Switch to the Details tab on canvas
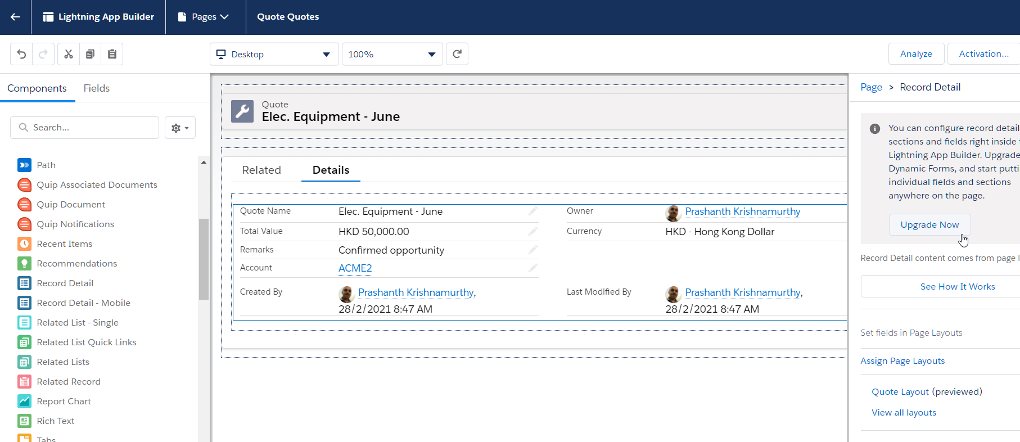The height and width of the screenshot is (442, 1020). coord(330,170)
